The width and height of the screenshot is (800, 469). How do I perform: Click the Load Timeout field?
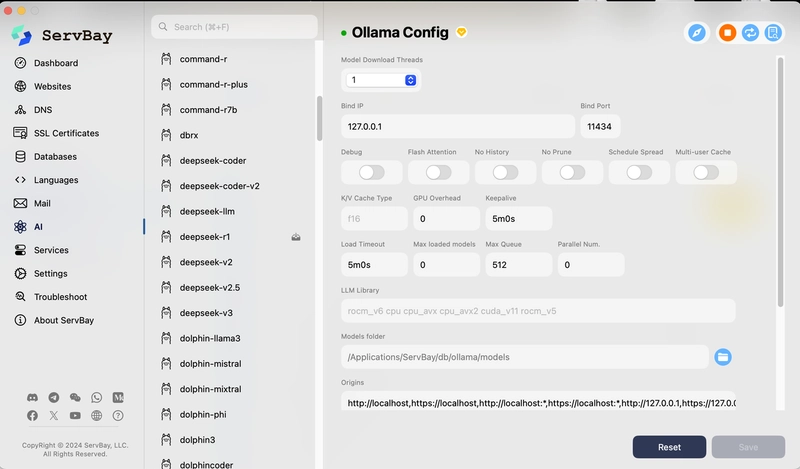(374, 265)
